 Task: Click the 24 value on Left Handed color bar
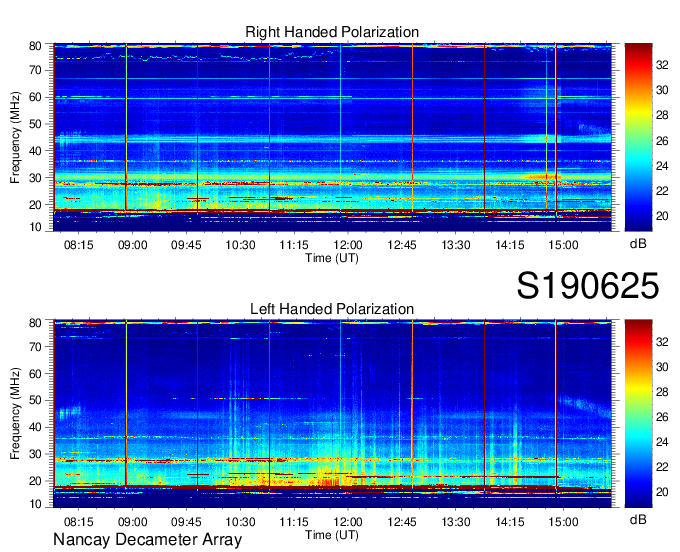(x=662, y=442)
